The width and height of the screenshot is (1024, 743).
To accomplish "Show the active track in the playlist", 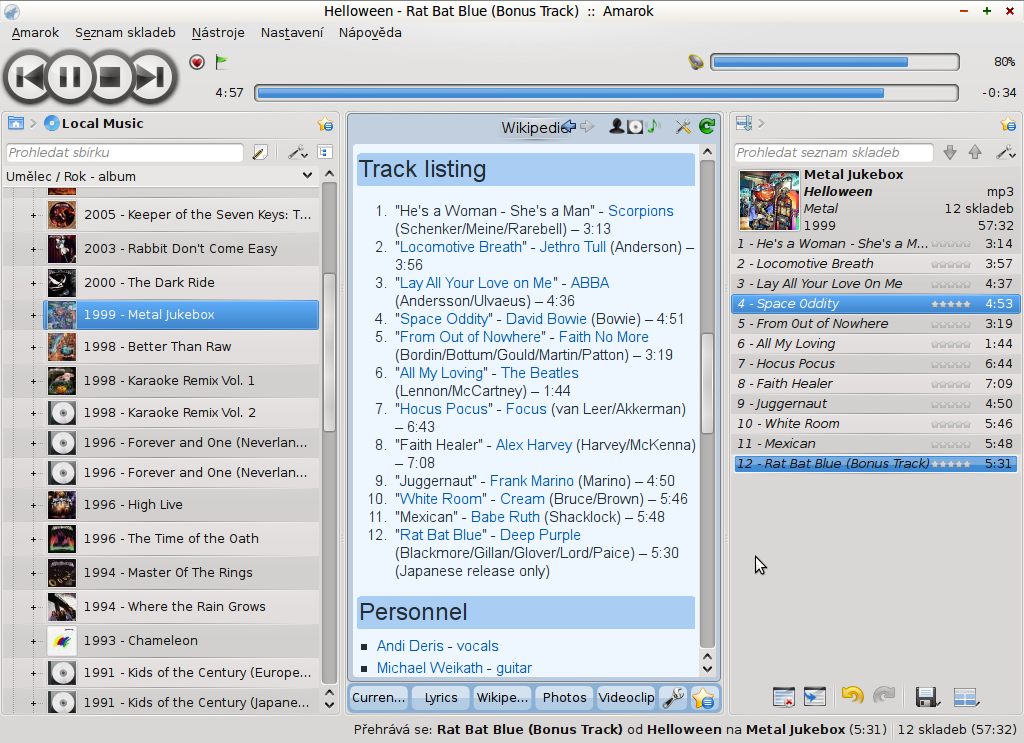I will (814, 697).
